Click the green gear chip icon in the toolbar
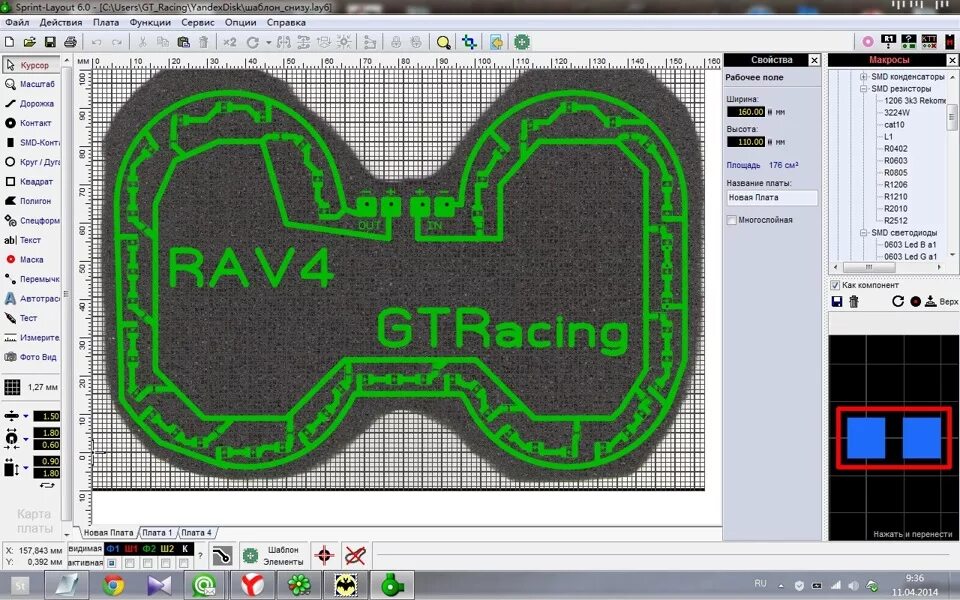Image resolution: width=960 pixels, height=600 pixels. (x=522, y=42)
